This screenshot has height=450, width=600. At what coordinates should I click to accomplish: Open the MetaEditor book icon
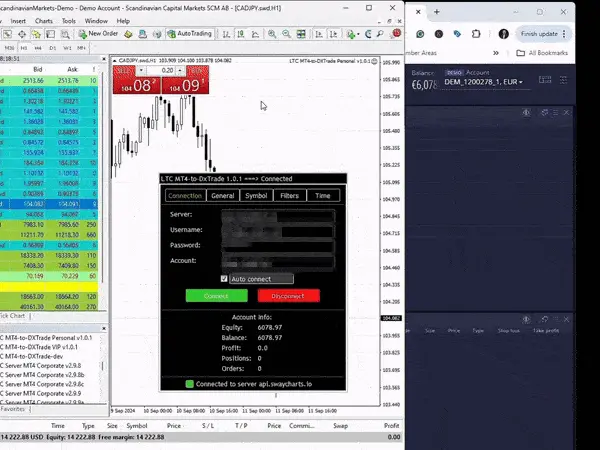128,34
